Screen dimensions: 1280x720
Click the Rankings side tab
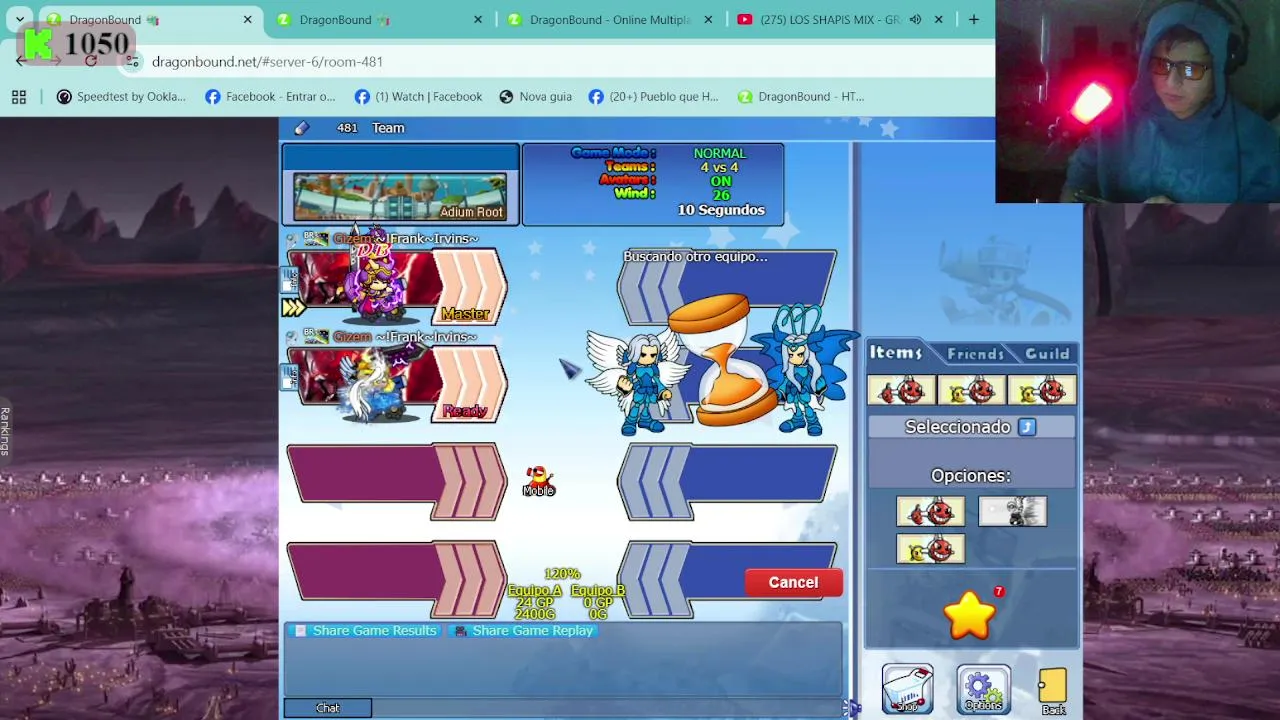pyautogui.click(x=4, y=430)
